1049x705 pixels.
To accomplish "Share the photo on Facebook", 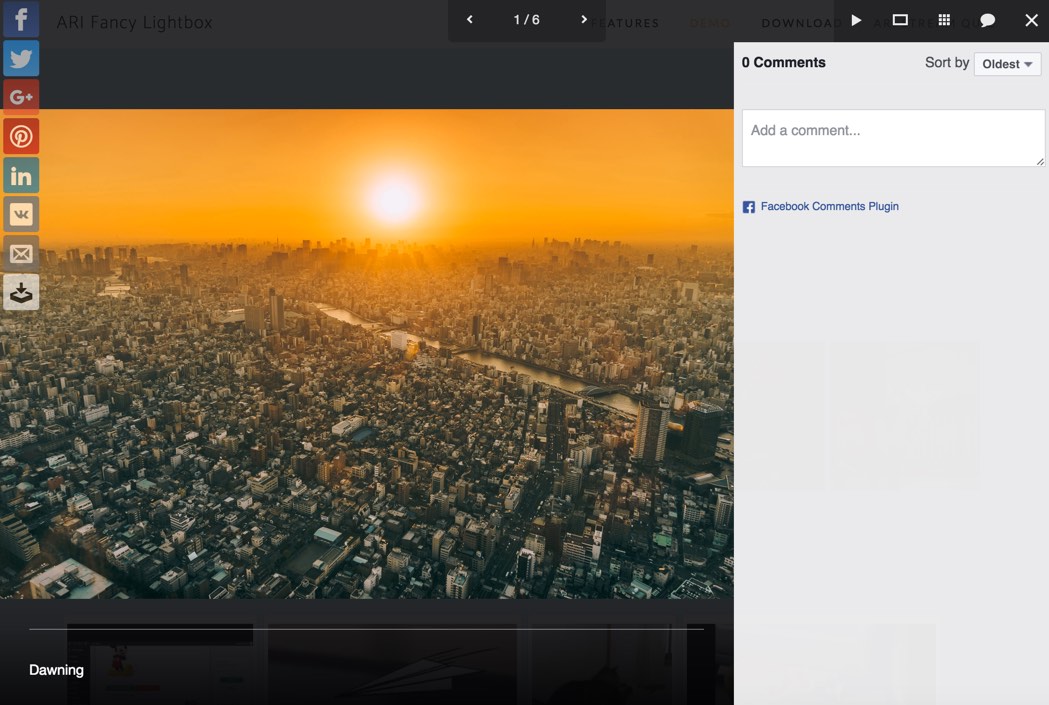I will click(21, 19).
